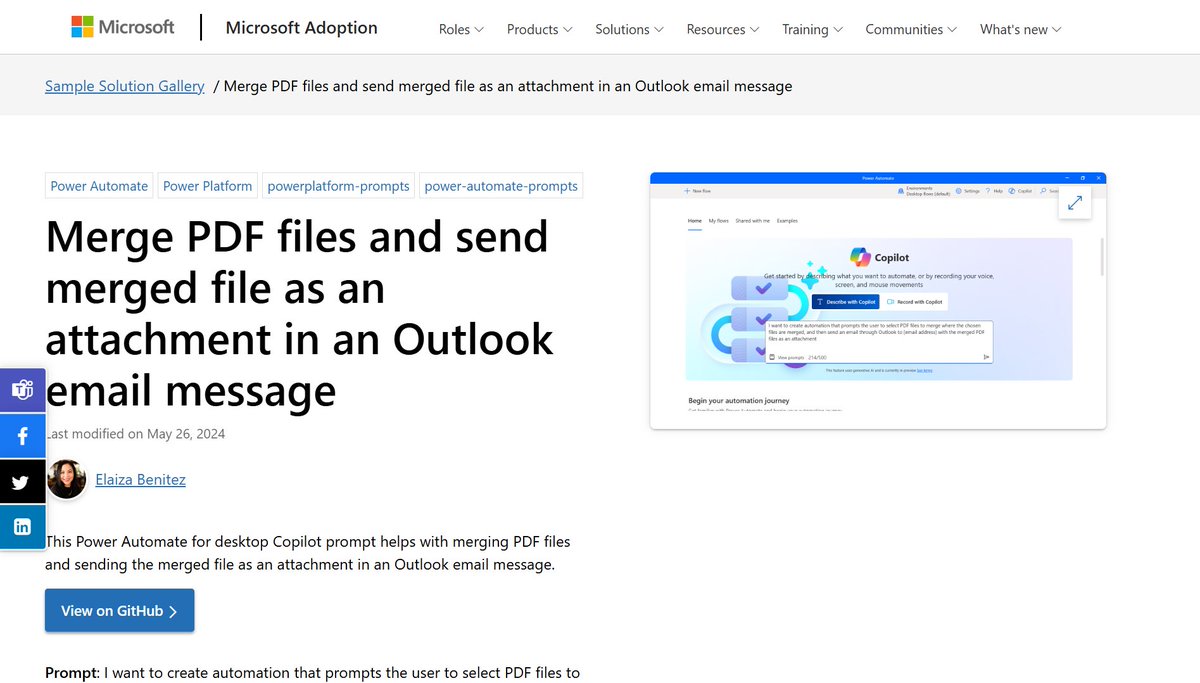Screen dimensions: 1200x683
Task: Expand the Roles menu
Action: [x=461, y=29]
